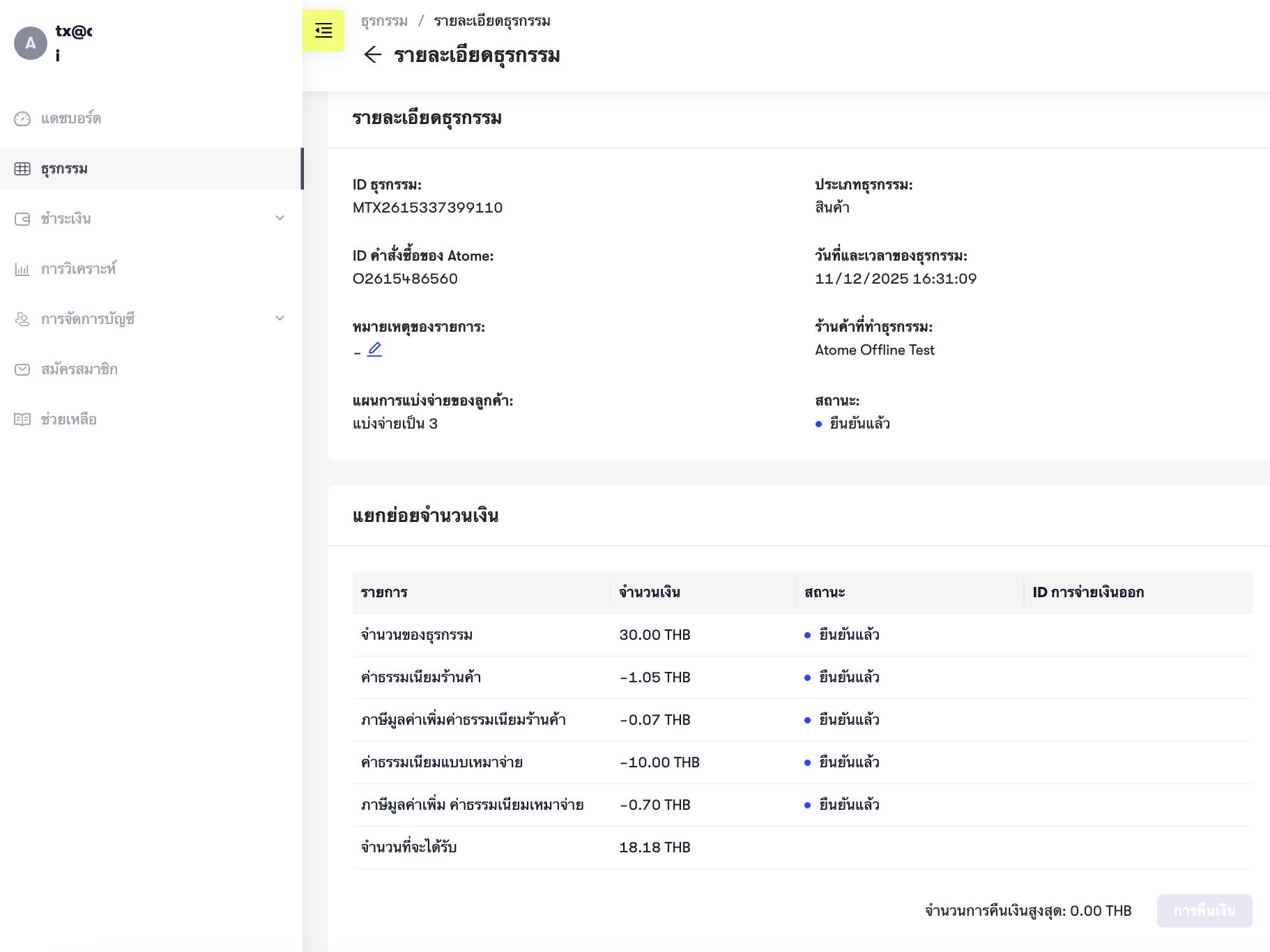Click รายละเอียดธุรกรรม in the breadcrumb
Image resolution: width=1270 pixels, height=952 pixels.
point(491,21)
